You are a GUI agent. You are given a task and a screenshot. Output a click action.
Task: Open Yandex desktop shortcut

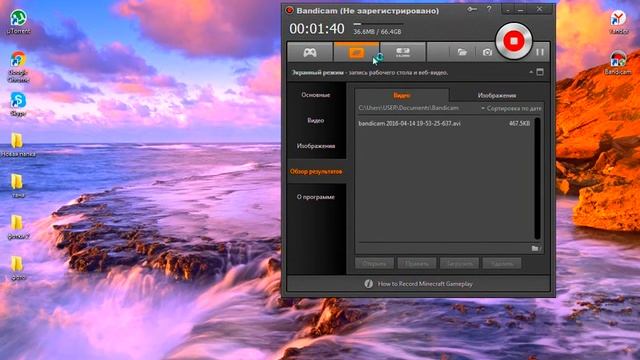619,22
